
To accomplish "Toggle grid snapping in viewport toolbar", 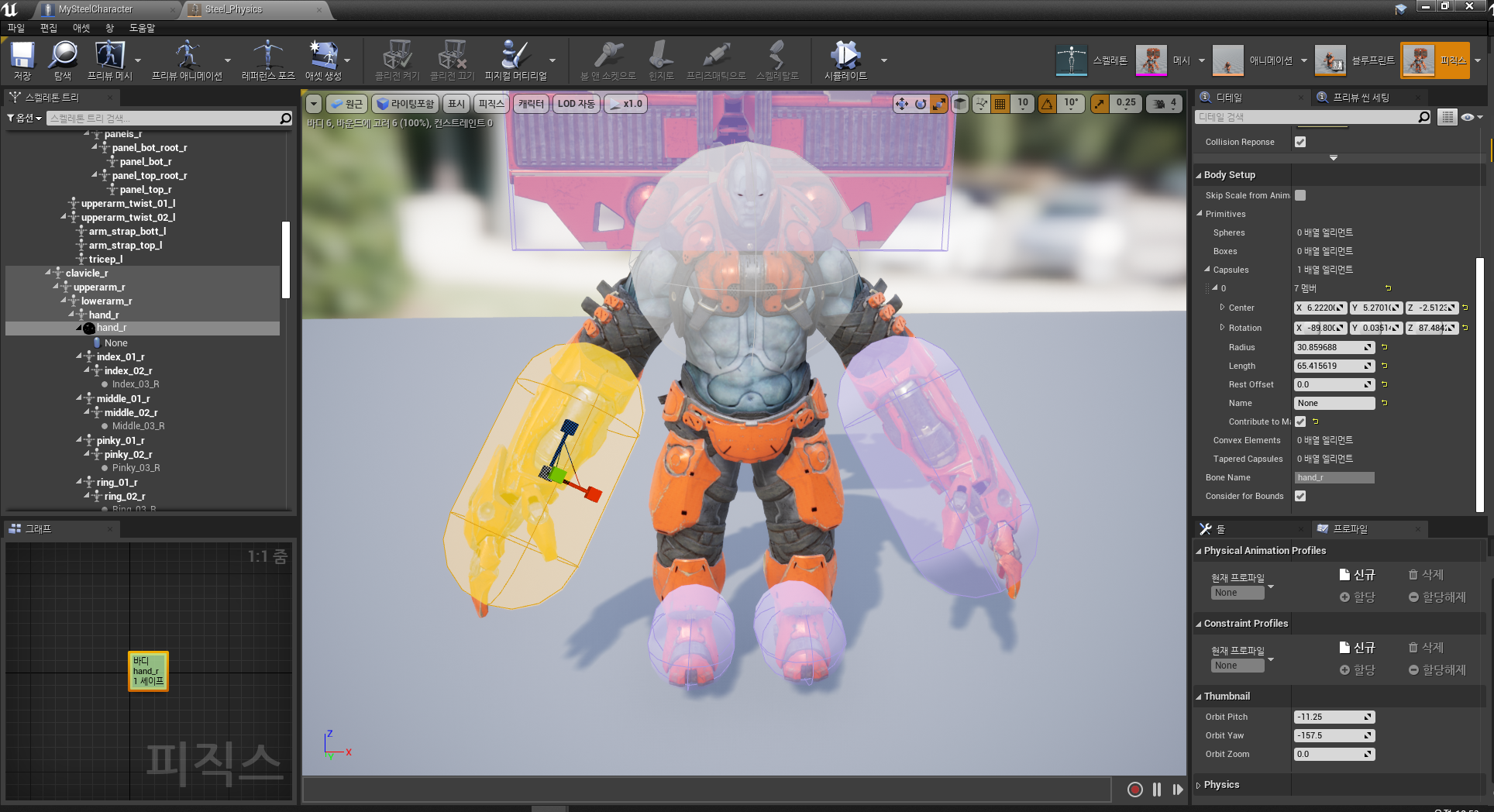I will [x=1000, y=104].
